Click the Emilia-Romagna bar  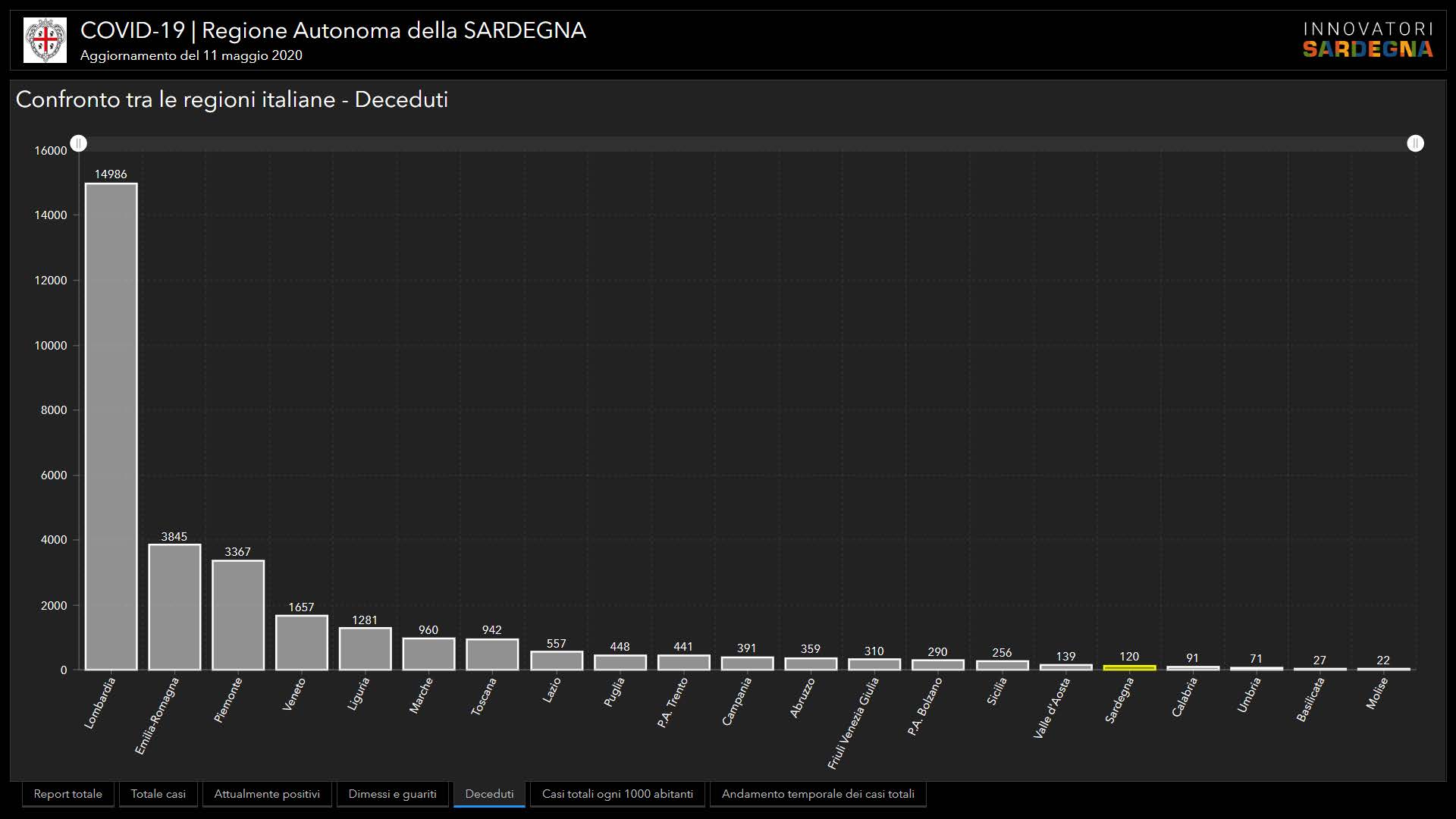coord(174,607)
